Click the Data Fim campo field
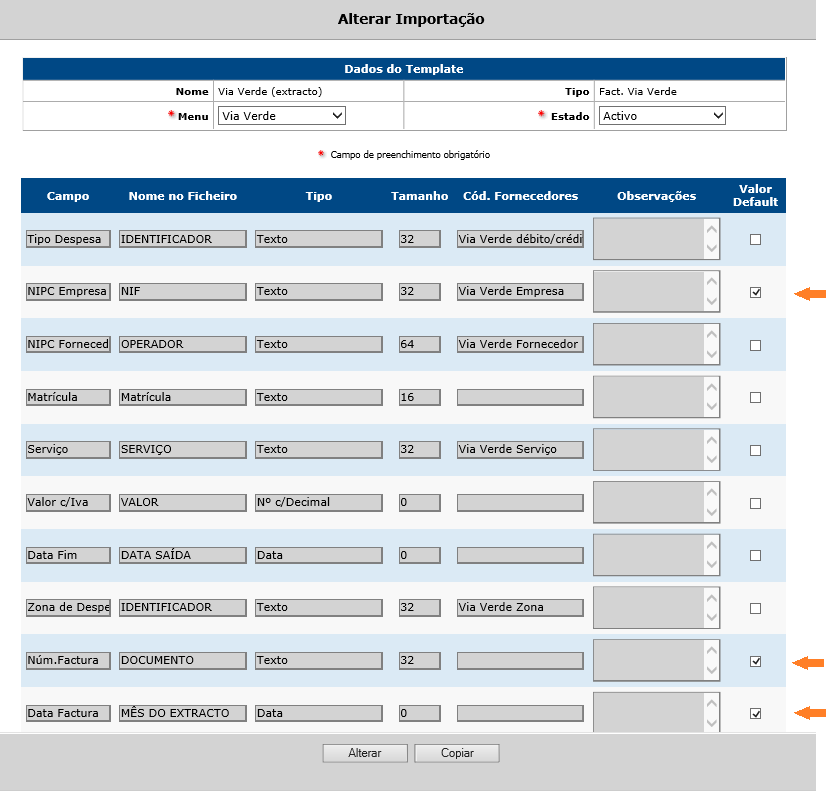The height and width of the screenshot is (792, 832). (x=68, y=555)
